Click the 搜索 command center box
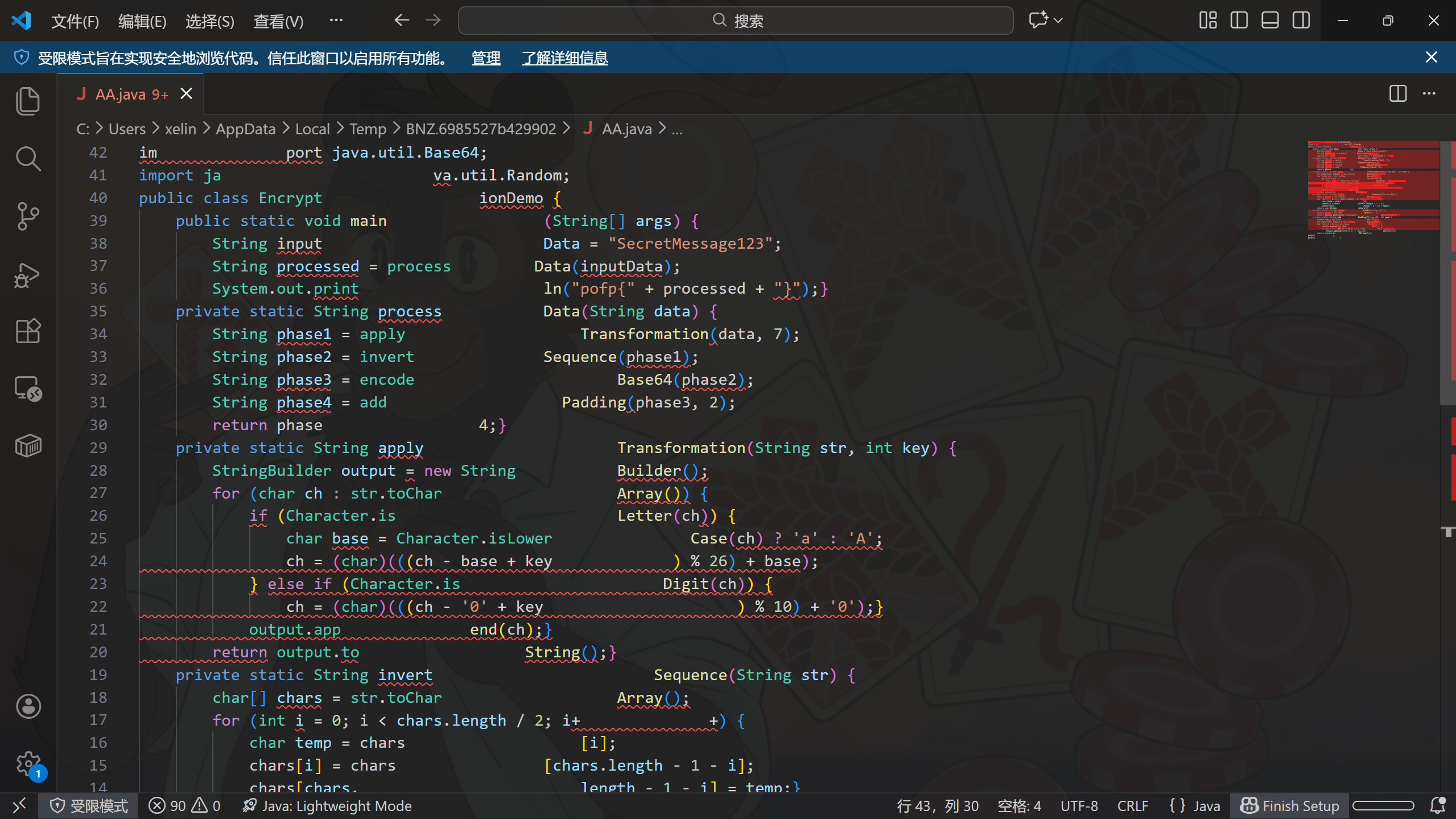The width and height of the screenshot is (1456, 819). click(x=735, y=20)
